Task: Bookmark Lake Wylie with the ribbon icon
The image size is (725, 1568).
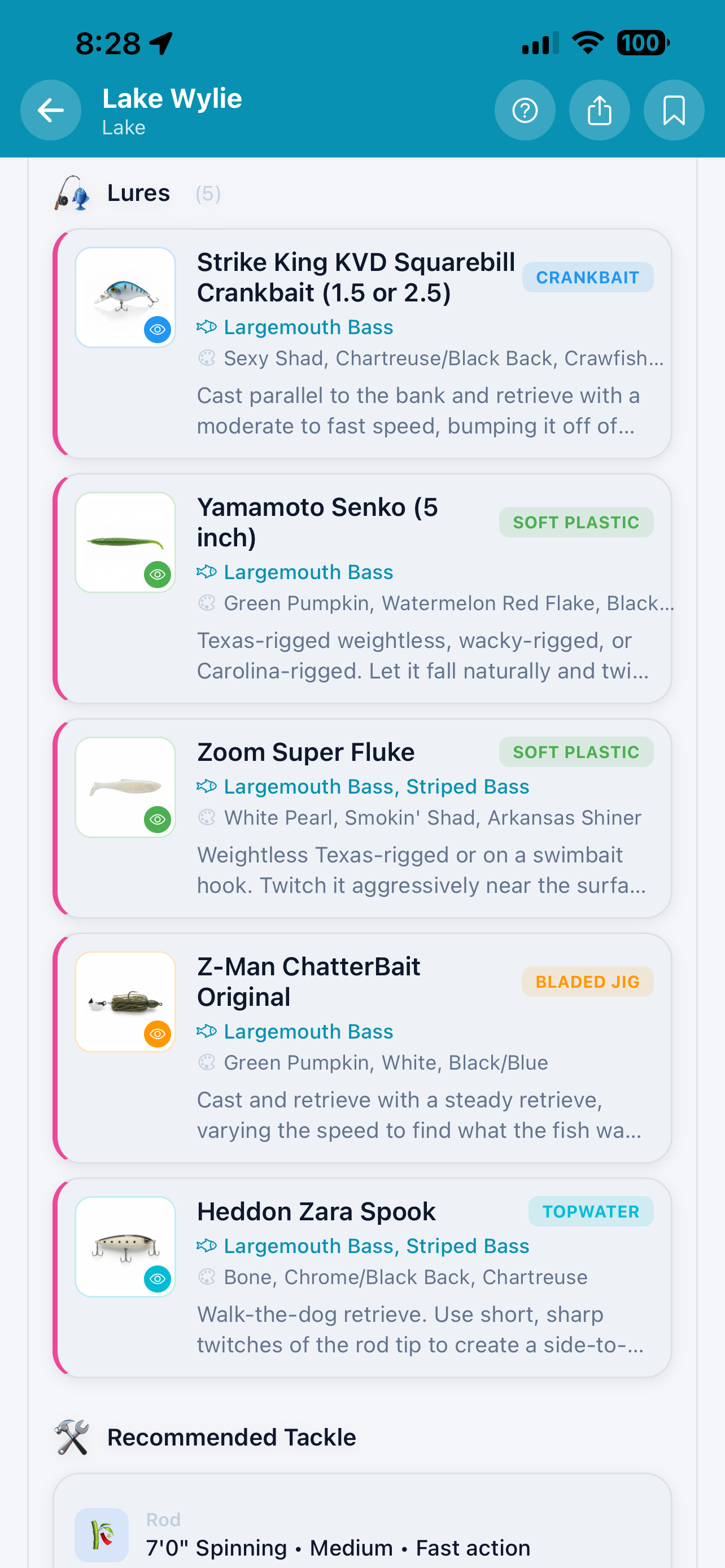Action: click(674, 110)
